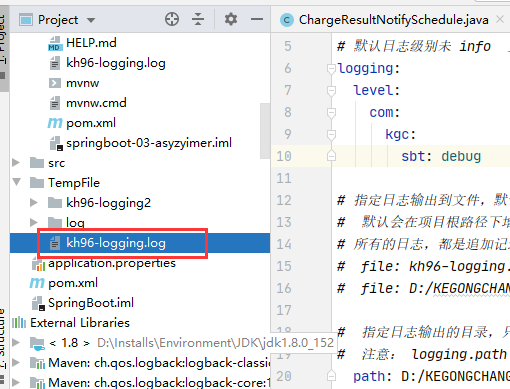
Task: Select the kh96-logging2 folder
Action: point(108,203)
